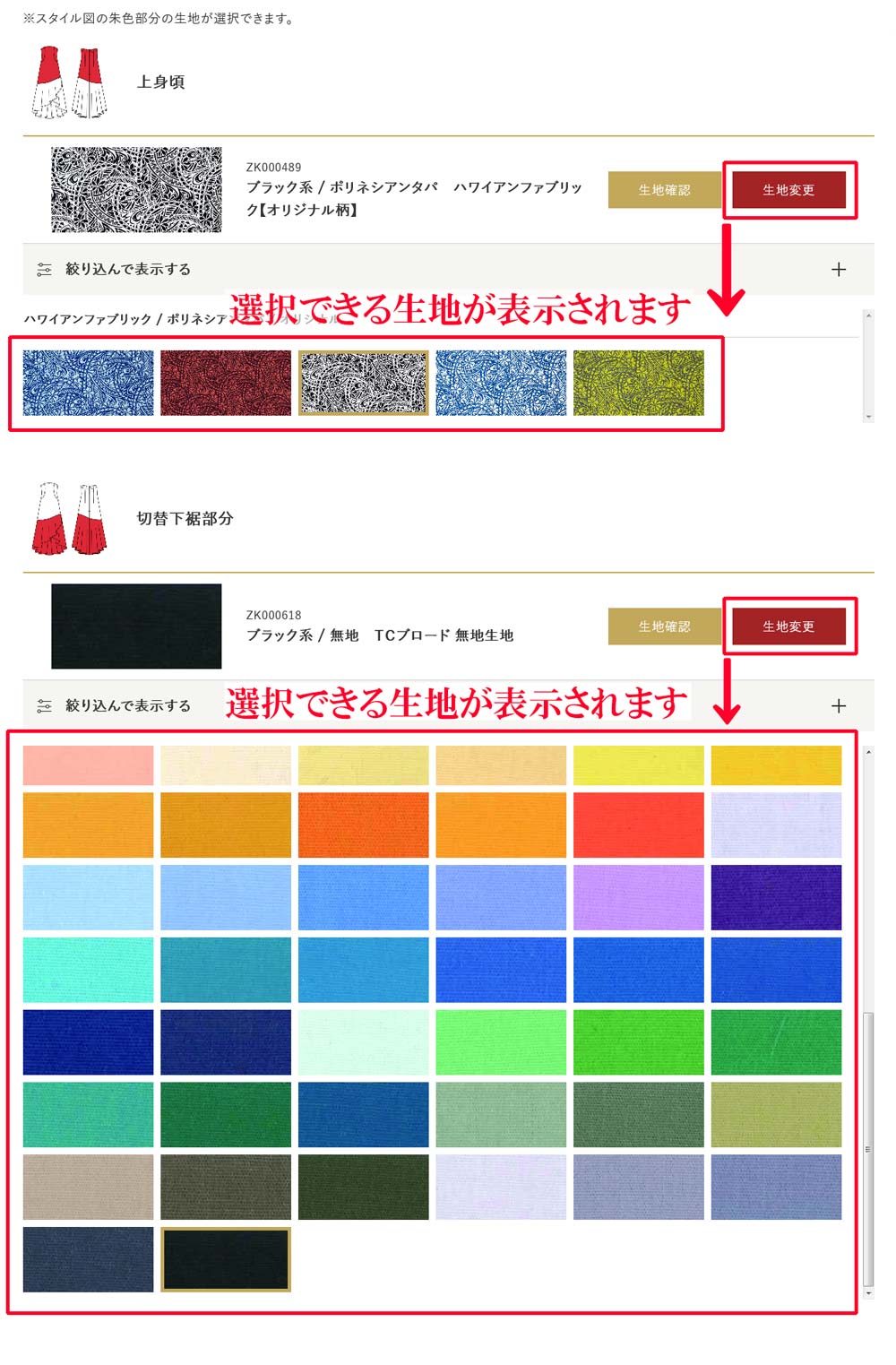The image size is (896, 1365).
Task: Click the upper body dress style icon
Action: [70, 82]
